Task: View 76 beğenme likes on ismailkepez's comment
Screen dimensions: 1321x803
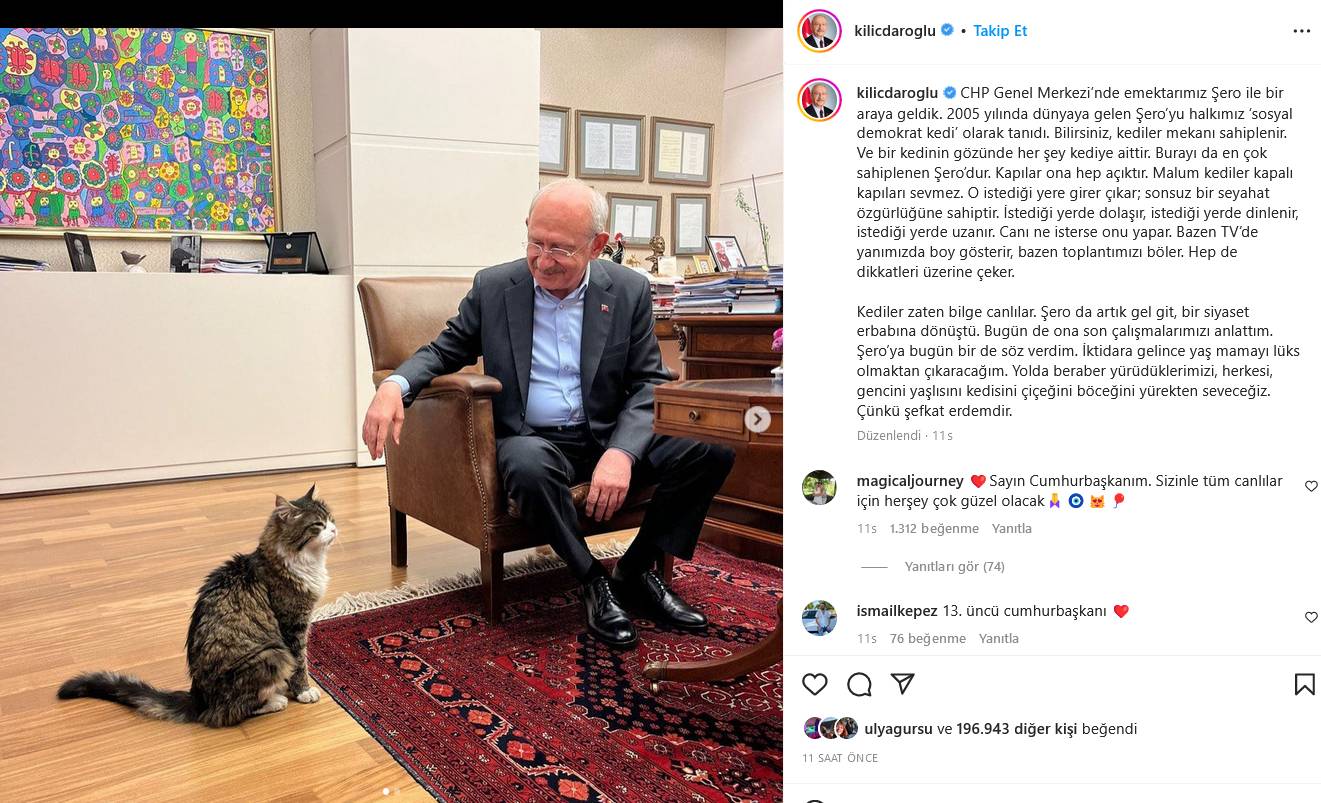Action: pos(928,638)
